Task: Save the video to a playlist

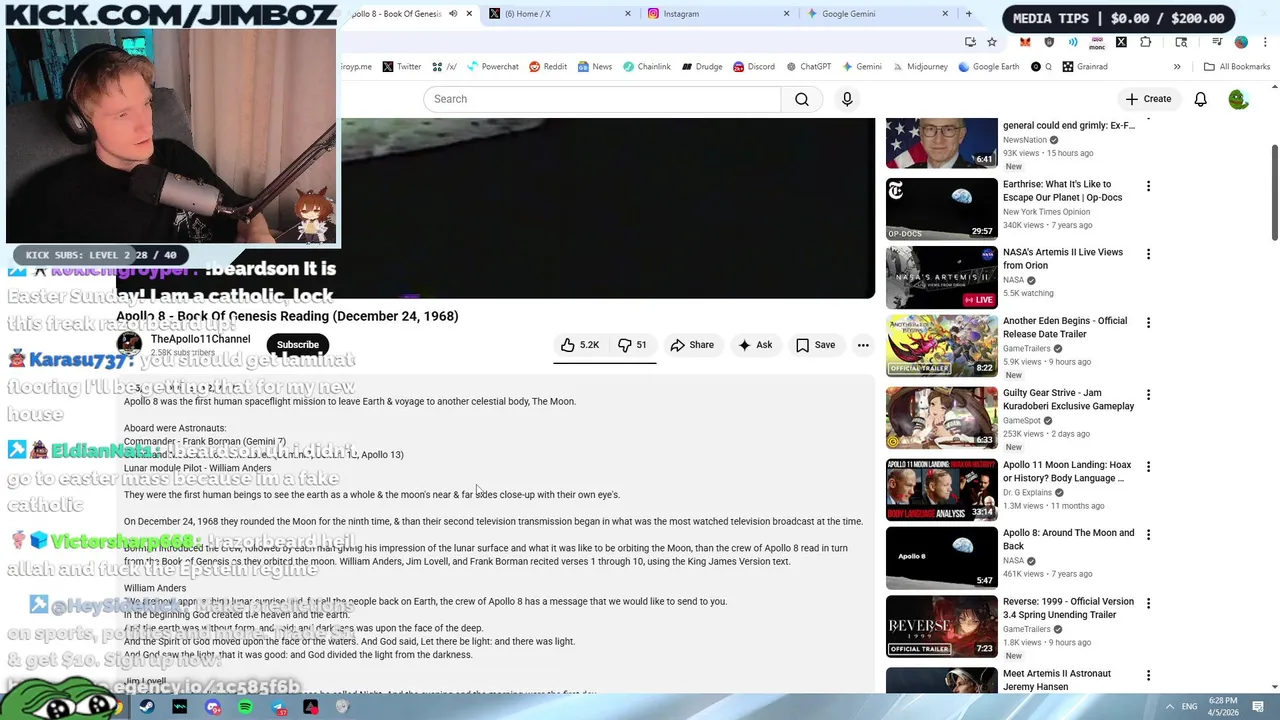Action: [815, 345]
